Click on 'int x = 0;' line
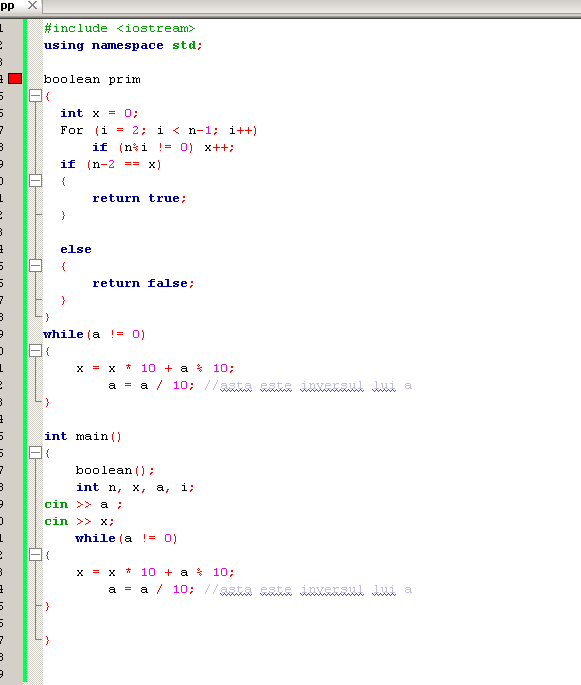This screenshot has width=581, height=685. [x=99, y=114]
